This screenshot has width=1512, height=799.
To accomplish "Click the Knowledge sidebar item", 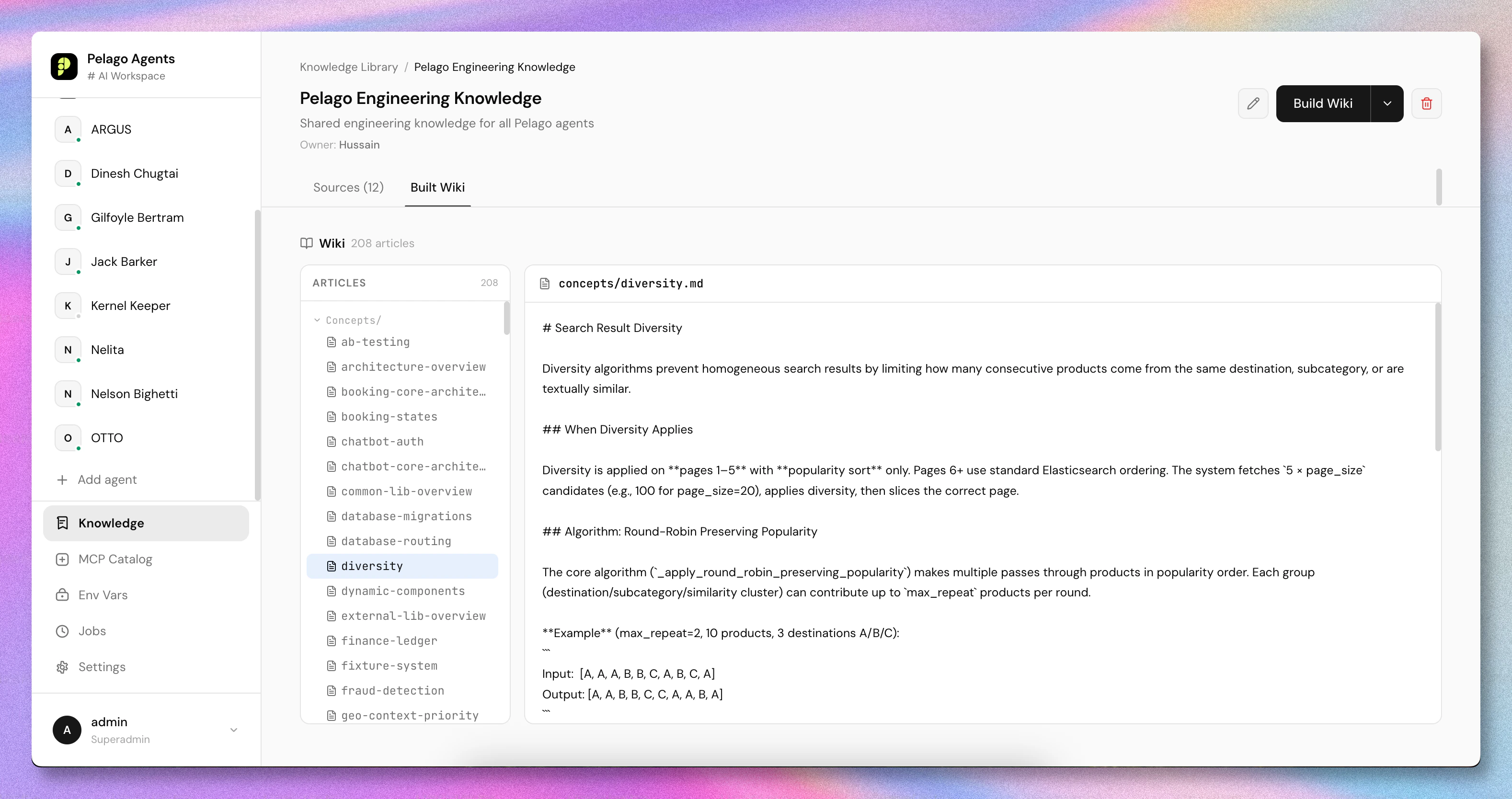I will coord(146,523).
